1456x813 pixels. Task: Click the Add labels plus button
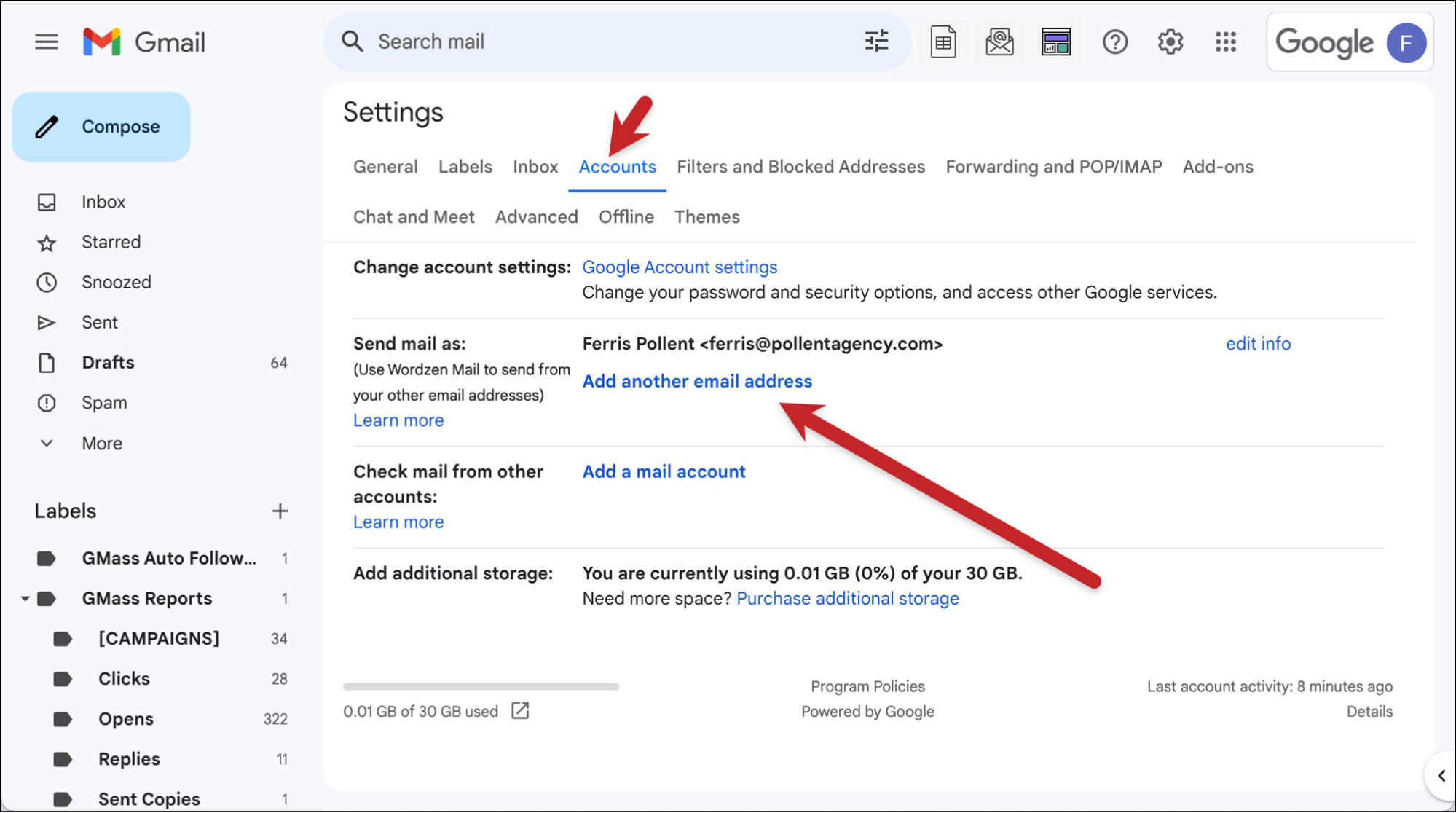(280, 511)
